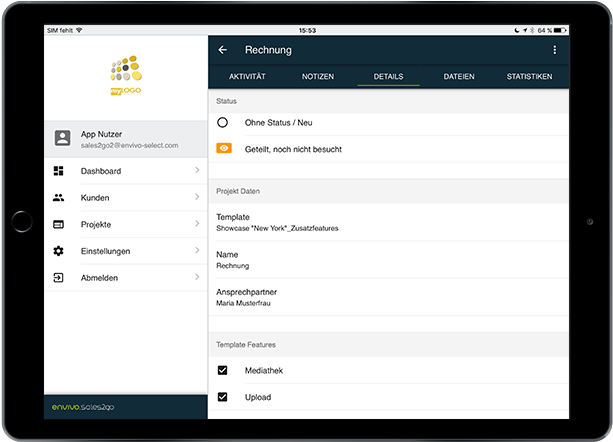Image resolution: width=613 pixels, height=442 pixels.
Task: Tap the Projekt Daten section header
Action: [x=389, y=191]
